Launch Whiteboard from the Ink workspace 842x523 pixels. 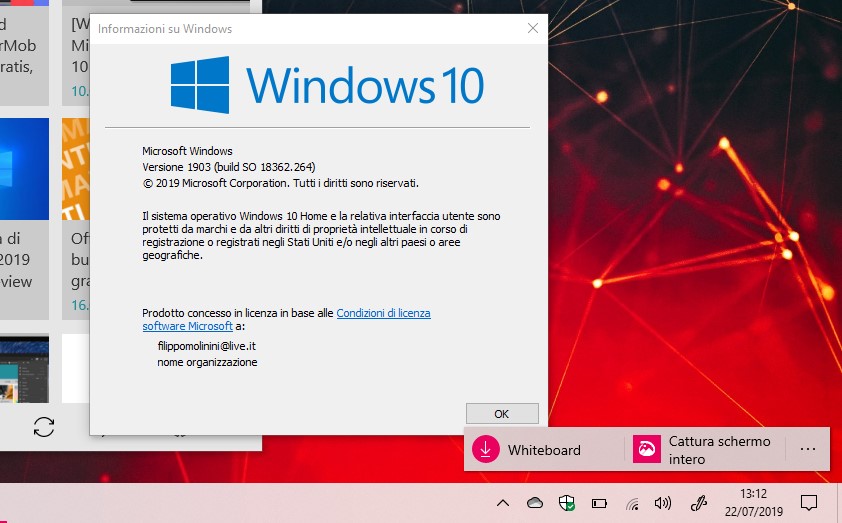pos(485,449)
